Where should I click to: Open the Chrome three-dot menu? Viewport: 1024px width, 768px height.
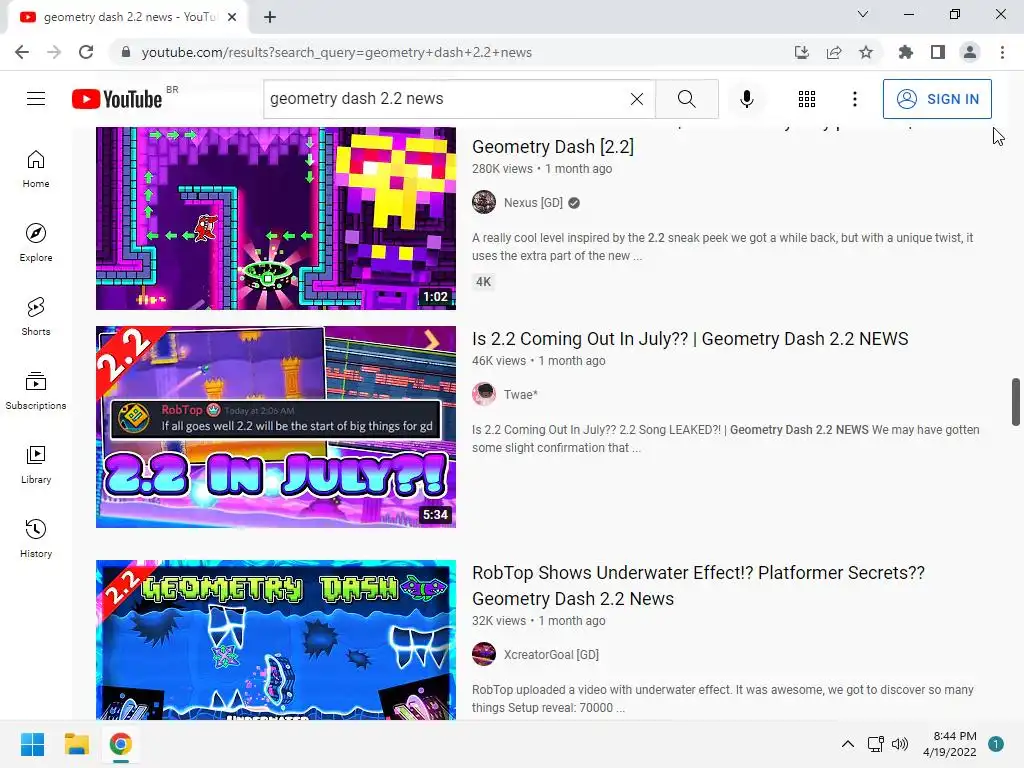point(1002,52)
